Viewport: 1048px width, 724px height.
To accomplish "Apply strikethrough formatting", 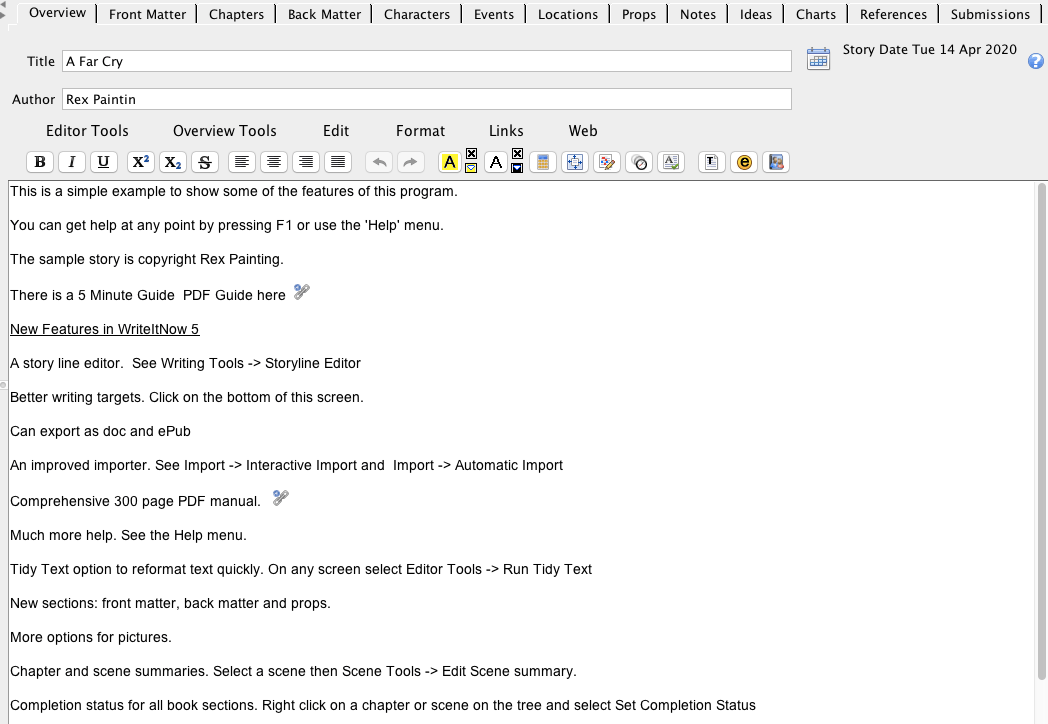I will click(x=205, y=162).
